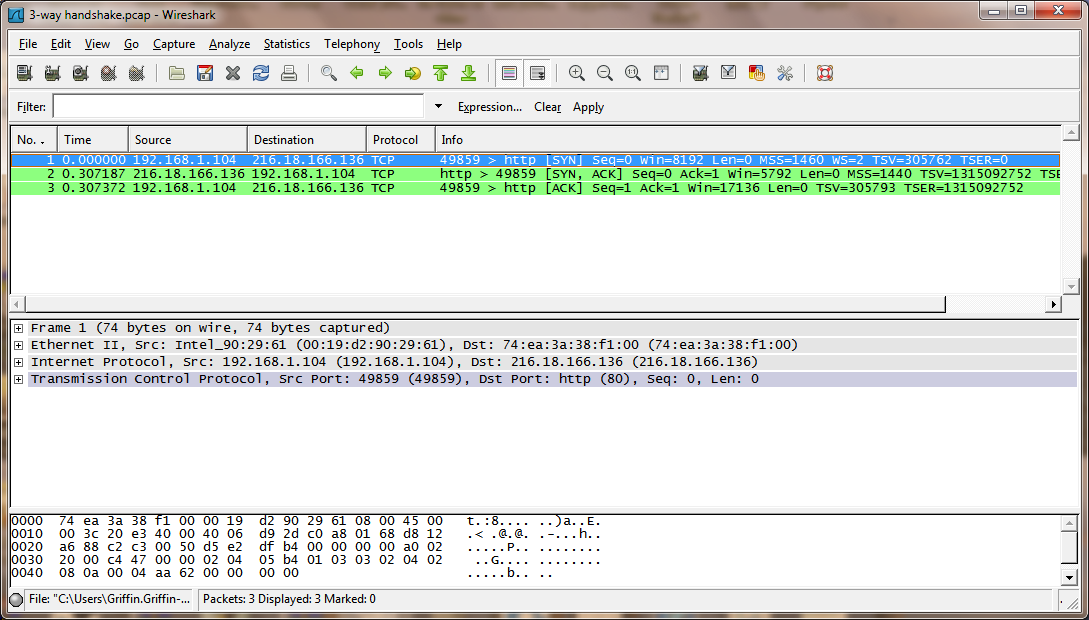
Task: Select packet 1 with SYN flag
Action: tap(535, 160)
